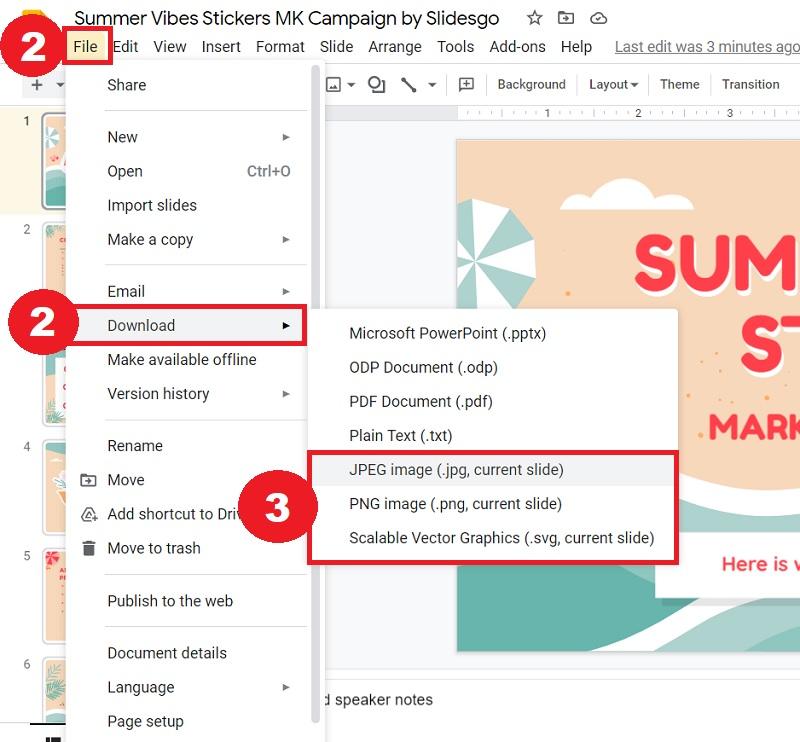Choose Make available offline
This screenshot has width=800, height=742.
(187, 360)
